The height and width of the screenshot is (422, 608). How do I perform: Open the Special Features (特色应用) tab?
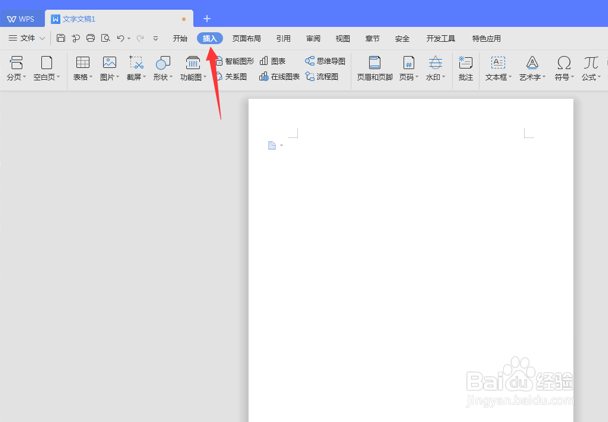[486, 38]
